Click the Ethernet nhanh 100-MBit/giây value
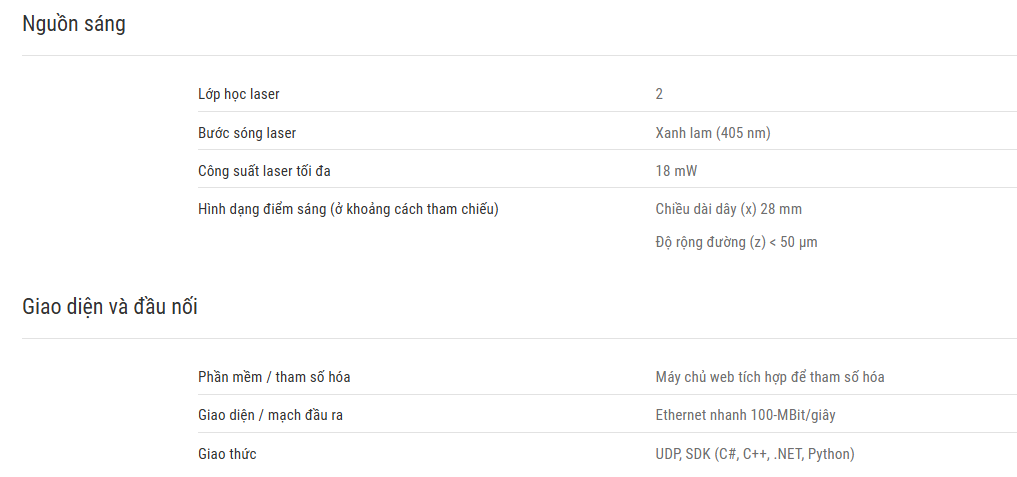1017x477 pixels. point(745,415)
